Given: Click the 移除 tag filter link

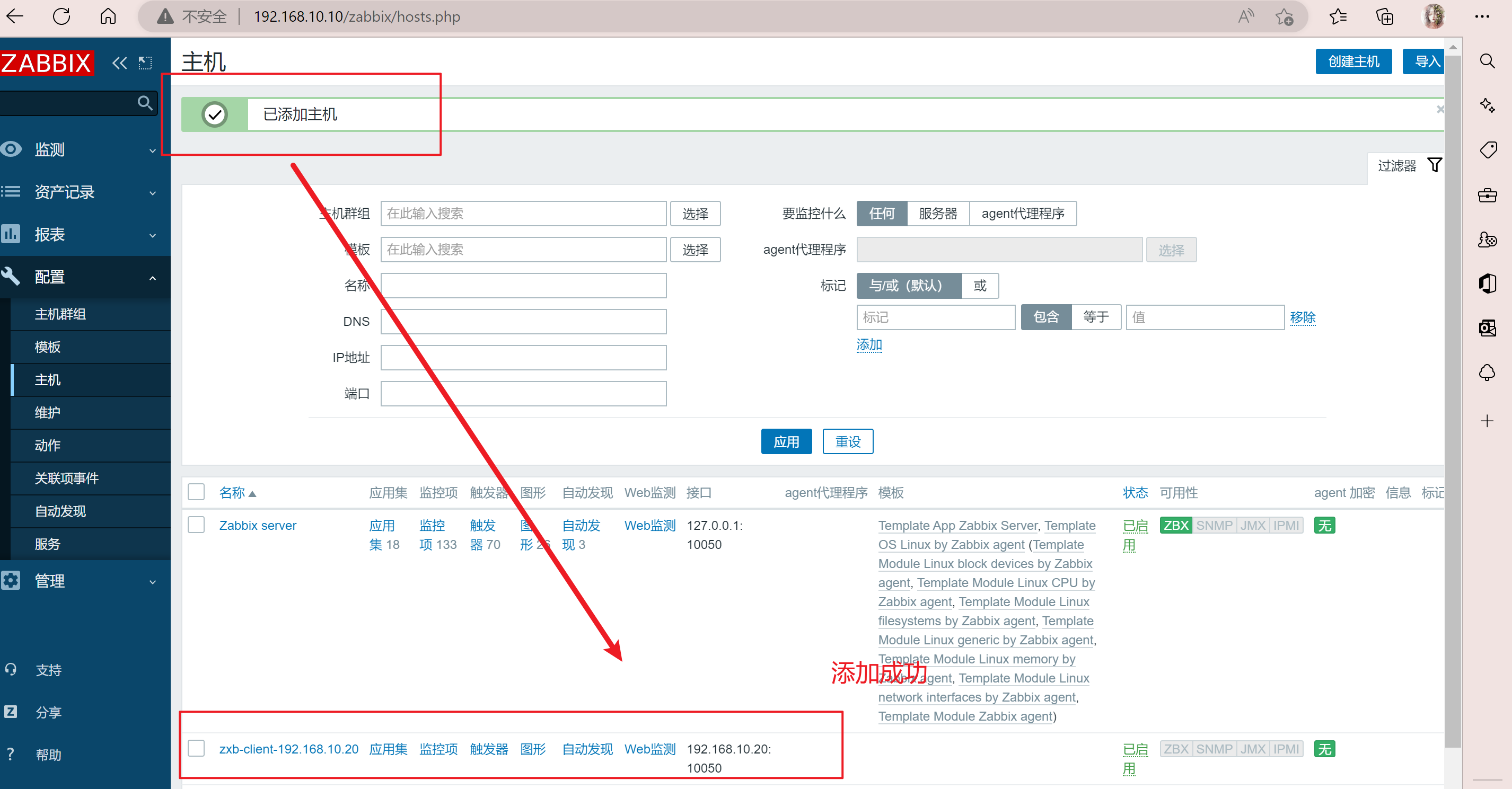Looking at the screenshot, I should point(1303,317).
